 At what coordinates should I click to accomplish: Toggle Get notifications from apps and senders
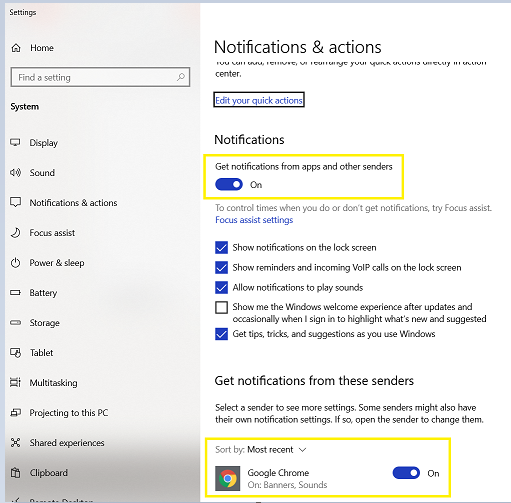(x=229, y=184)
